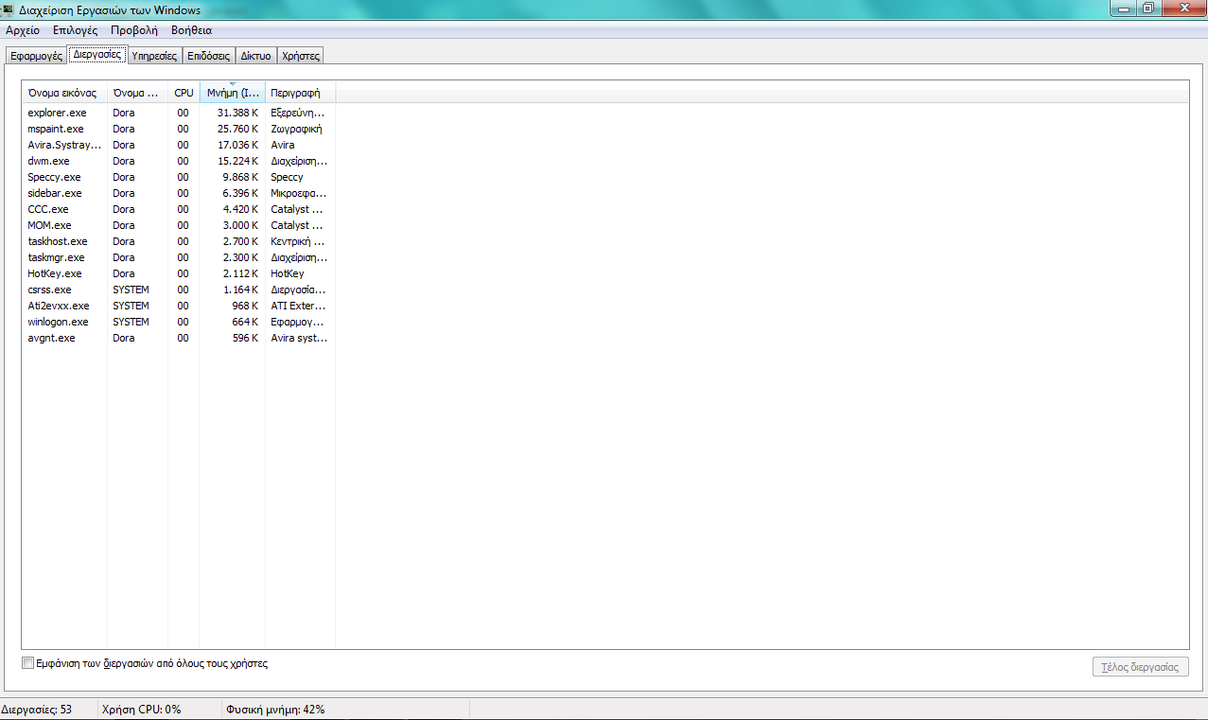Click the Ζωγραφική description cell
This screenshot has height=720, width=1208.
[296, 129]
